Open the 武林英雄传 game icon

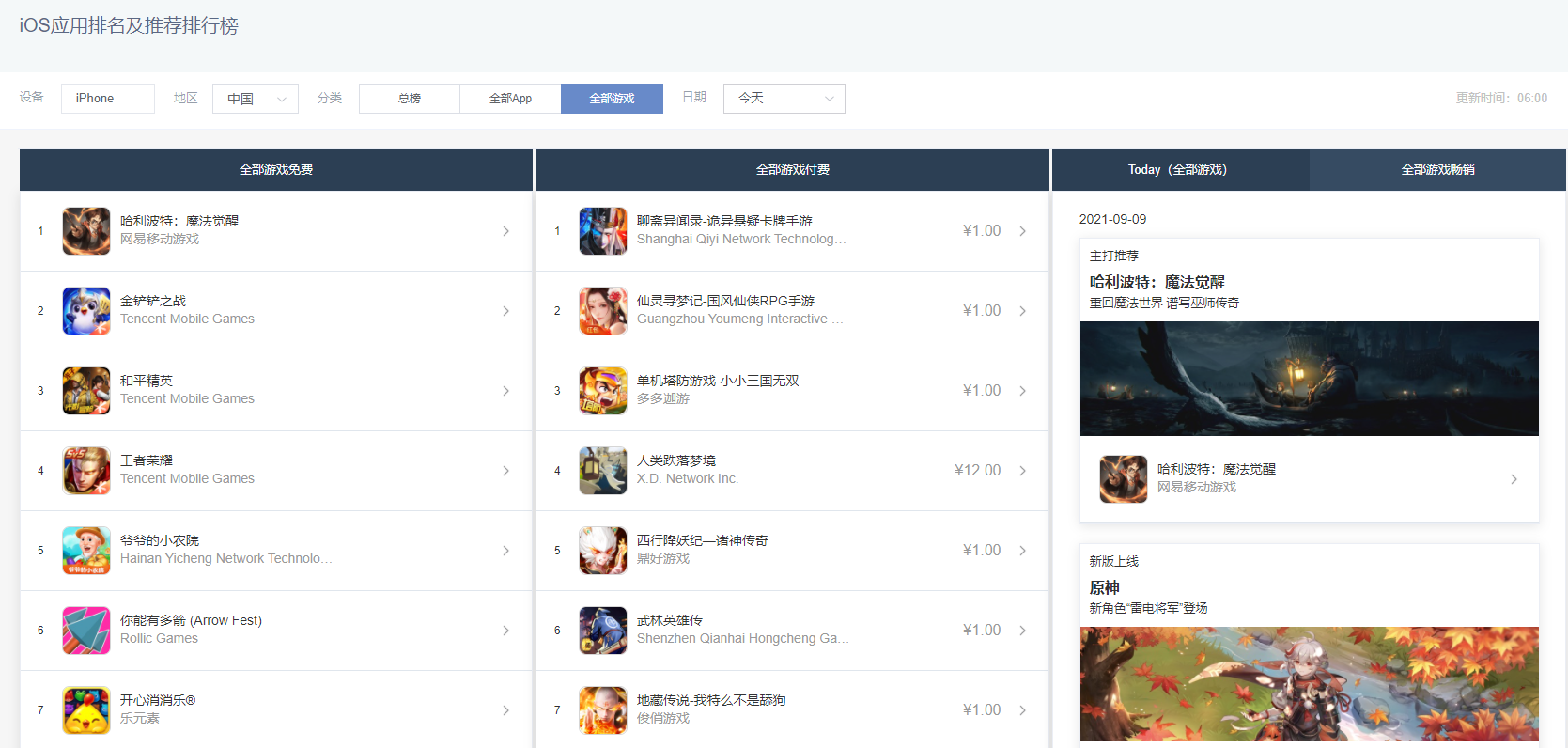[x=603, y=631]
